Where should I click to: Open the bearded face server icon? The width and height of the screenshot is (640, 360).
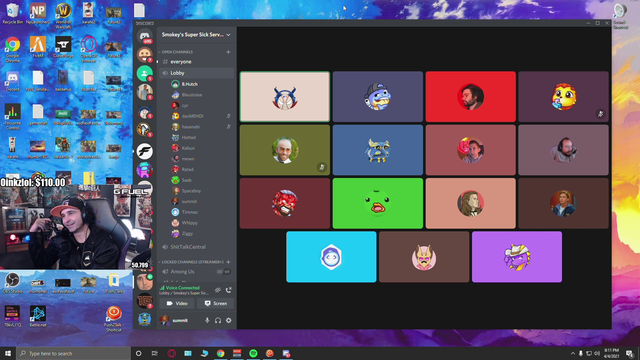coord(144,55)
